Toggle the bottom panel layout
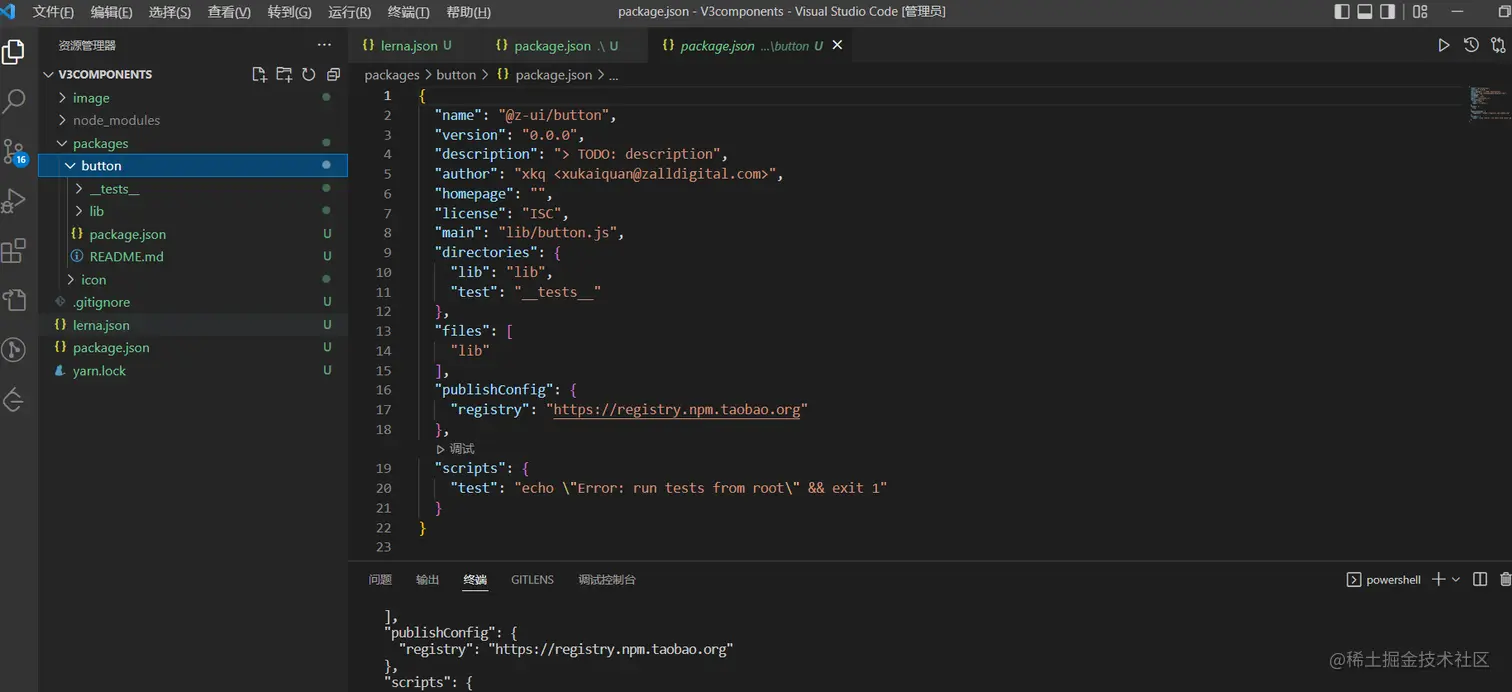Image resolution: width=1512 pixels, height=692 pixels. [1365, 12]
